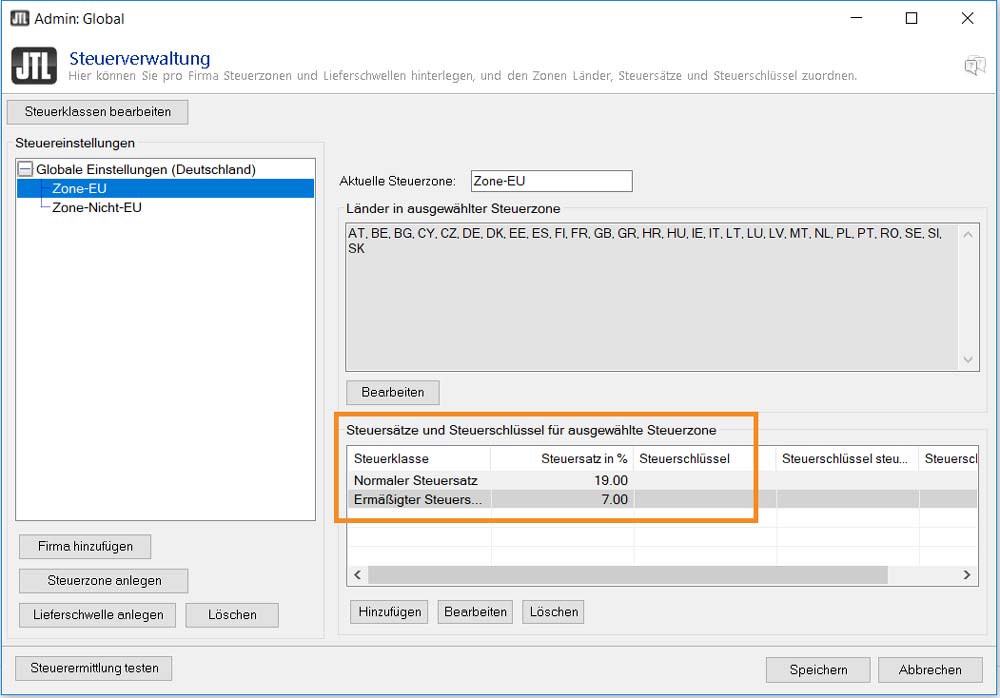The image size is (1000, 698).
Task: Select the Normaler Steuersatz row
Action: [x=662, y=480]
